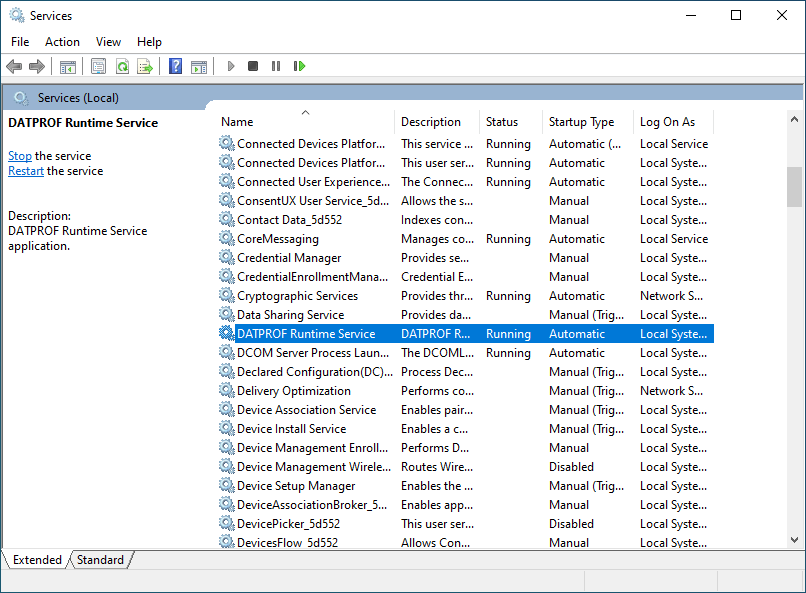Sort services by the Name column header

coord(236,121)
